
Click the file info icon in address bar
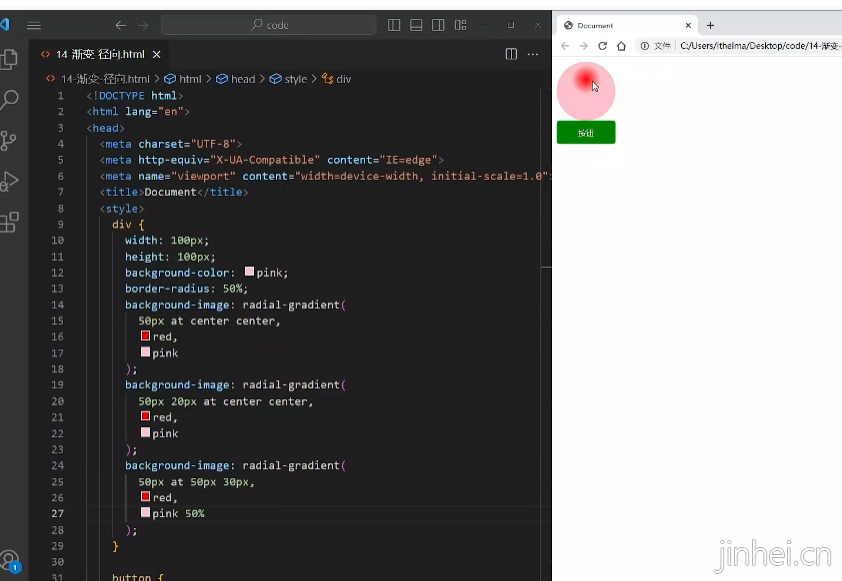point(644,46)
